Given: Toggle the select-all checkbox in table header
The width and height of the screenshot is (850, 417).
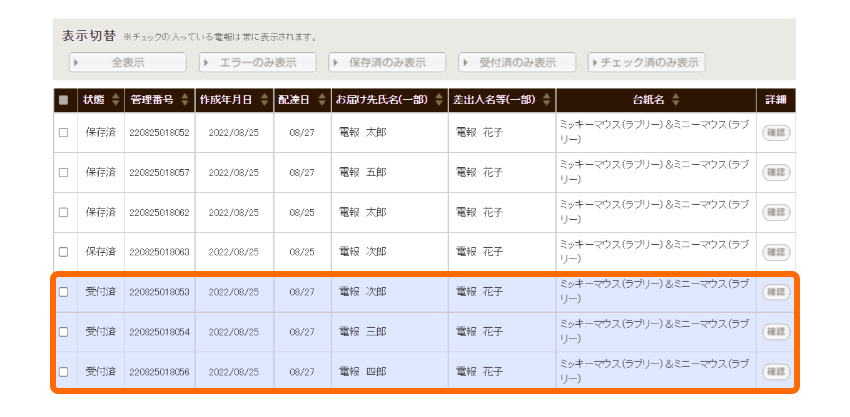Looking at the screenshot, I should click(63, 100).
